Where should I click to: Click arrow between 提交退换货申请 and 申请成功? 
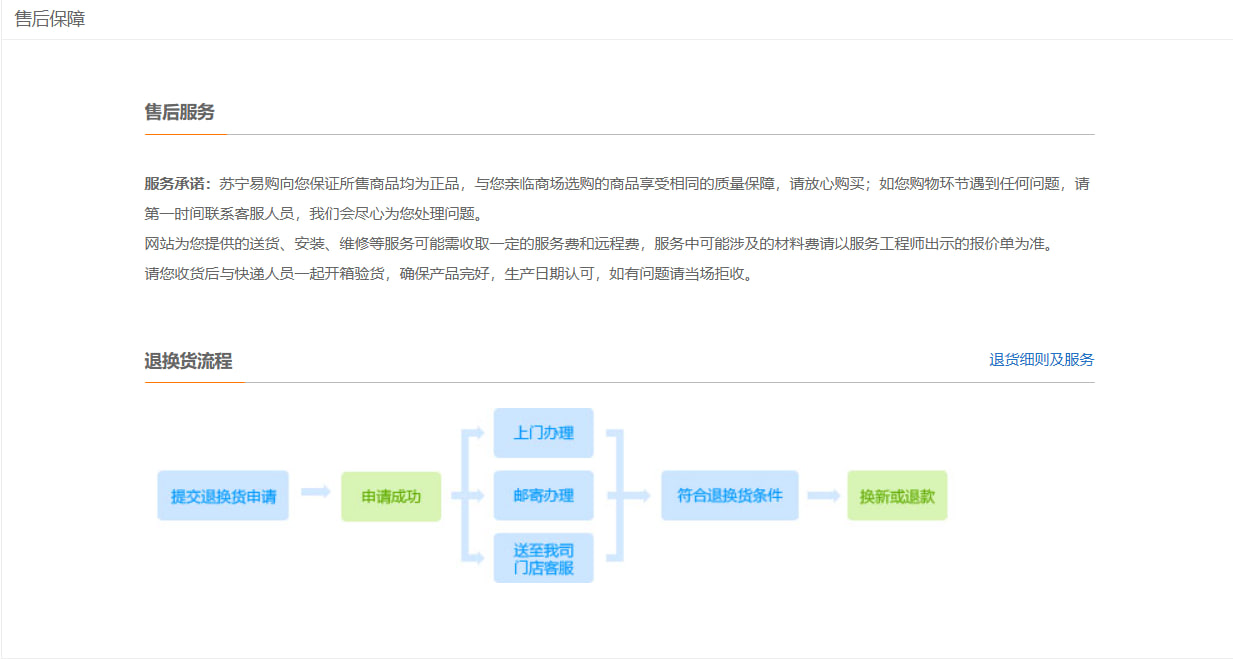tap(315, 491)
